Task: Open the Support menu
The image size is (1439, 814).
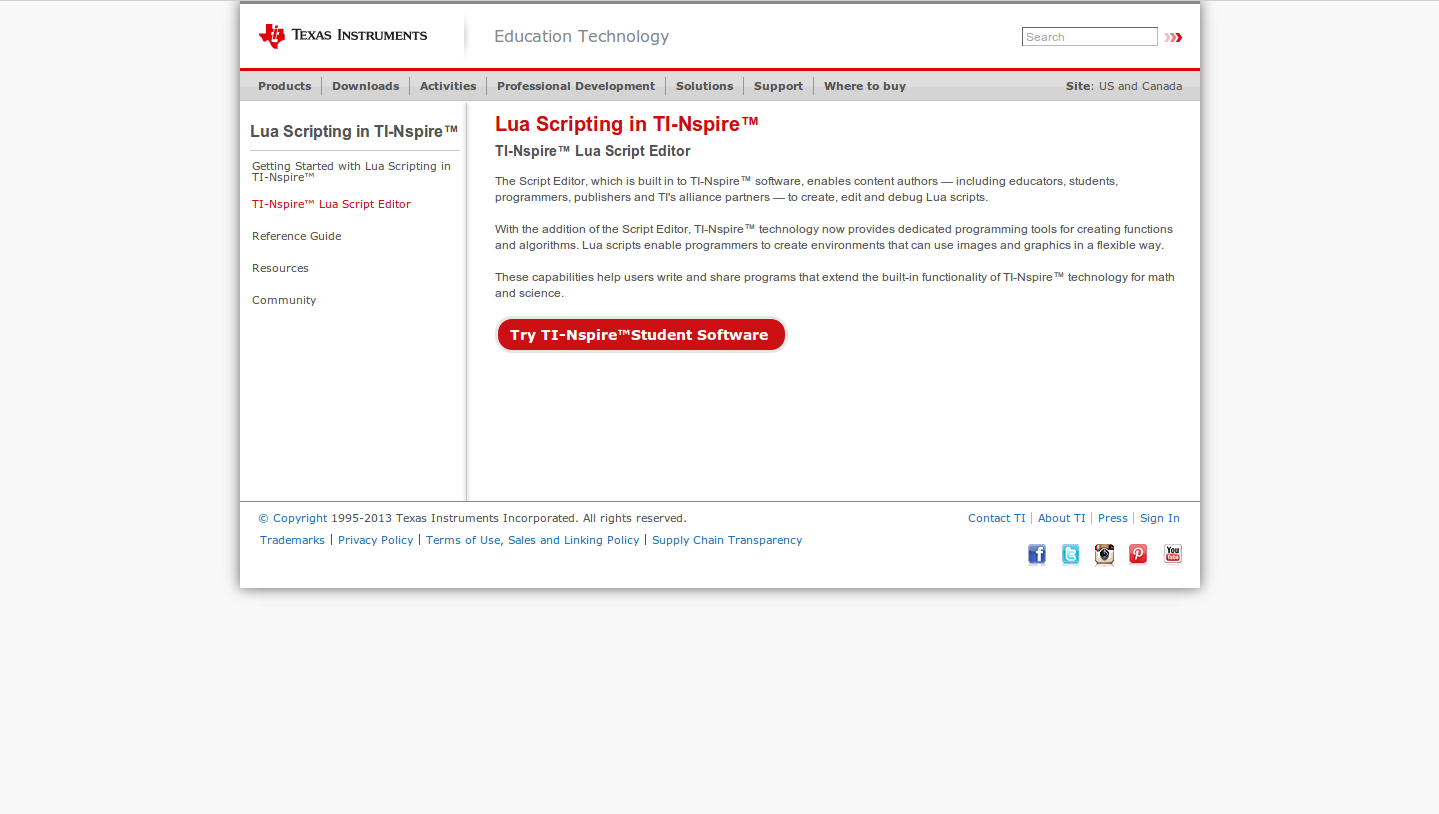Action: 778,86
